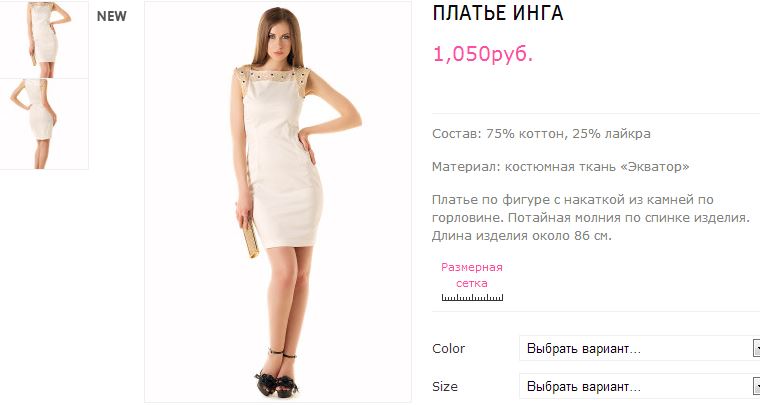The height and width of the screenshot is (405, 760).
Task: Click the Материал fabric description line
Action: [560, 167]
